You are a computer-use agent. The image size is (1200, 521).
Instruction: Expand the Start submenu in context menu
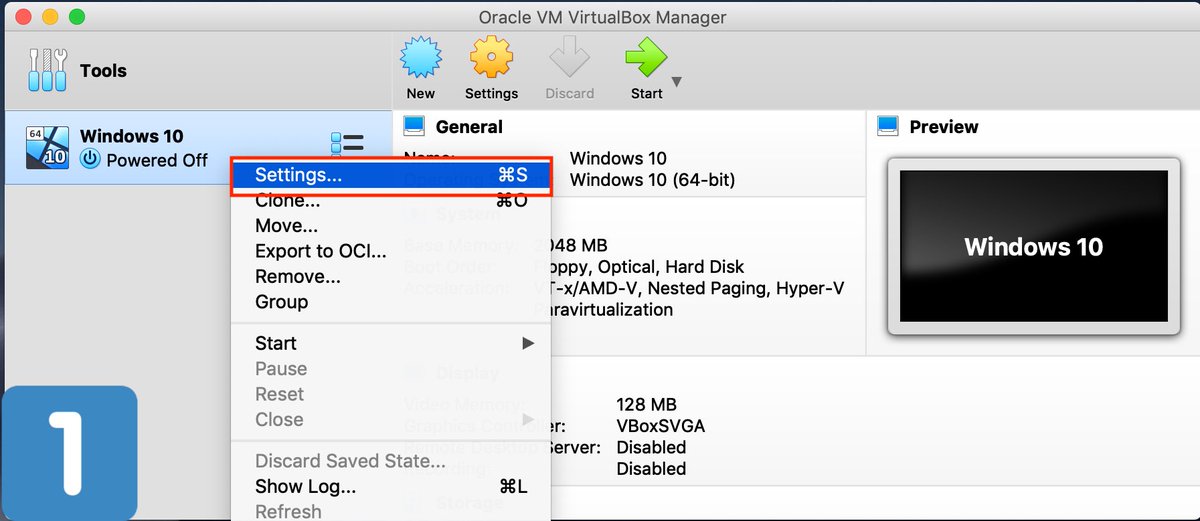[x=390, y=343]
